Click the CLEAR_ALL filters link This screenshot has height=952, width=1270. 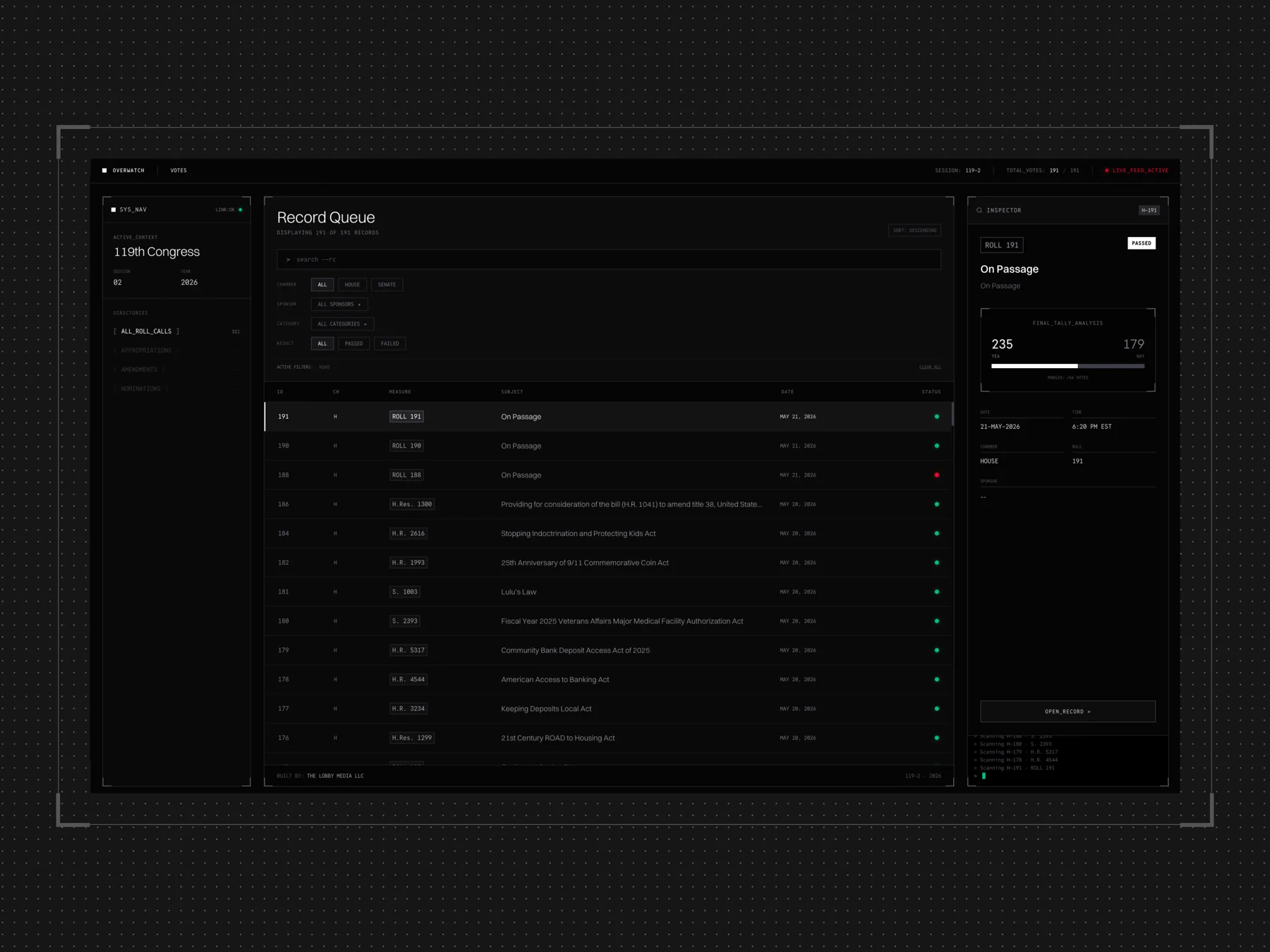click(930, 367)
